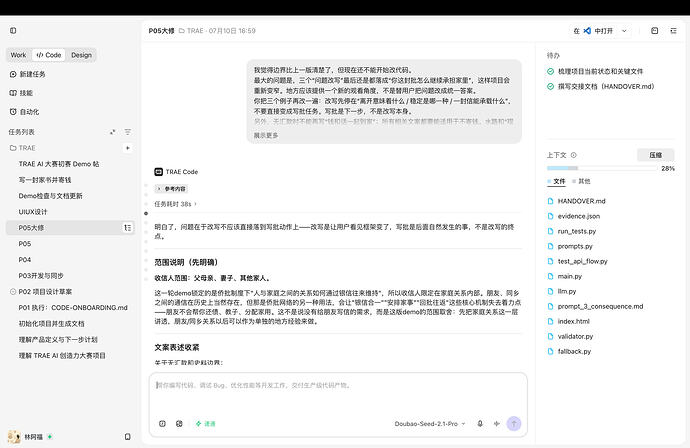Open the dropdown arrow next to 中打开

point(624,31)
